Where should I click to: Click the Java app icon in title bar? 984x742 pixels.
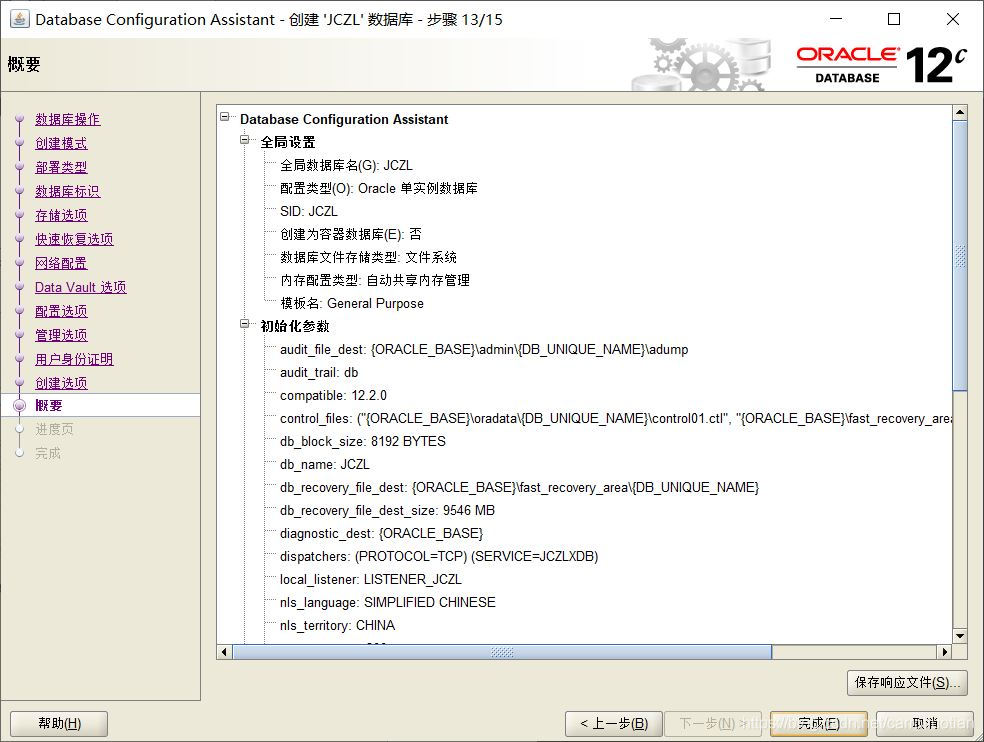tap(19, 19)
